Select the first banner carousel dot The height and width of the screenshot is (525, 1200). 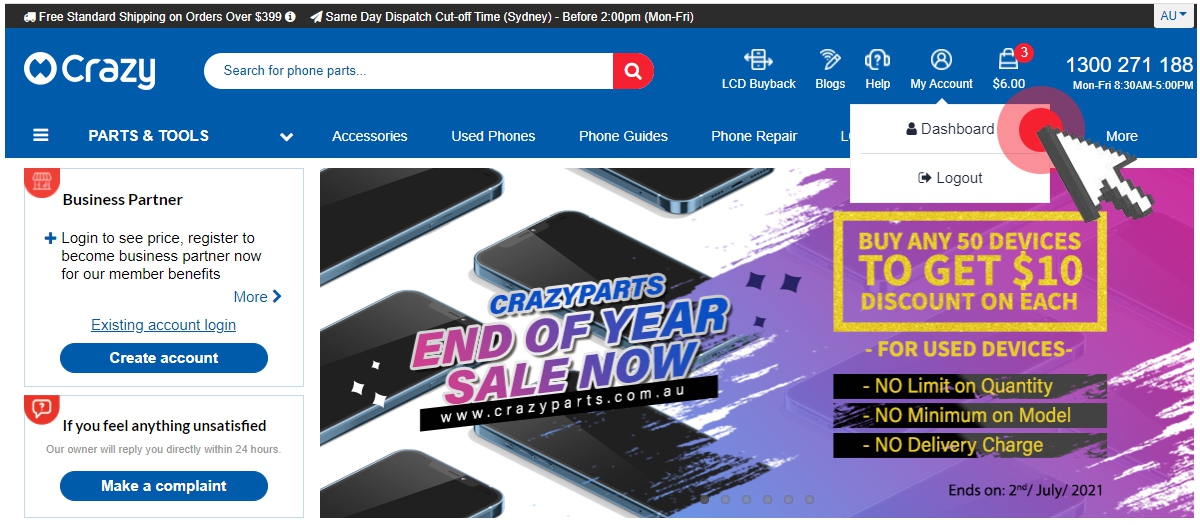(704, 499)
